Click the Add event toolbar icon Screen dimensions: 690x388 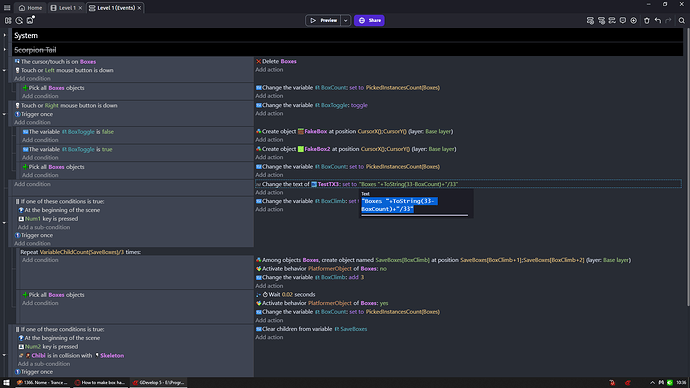click(x=590, y=20)
